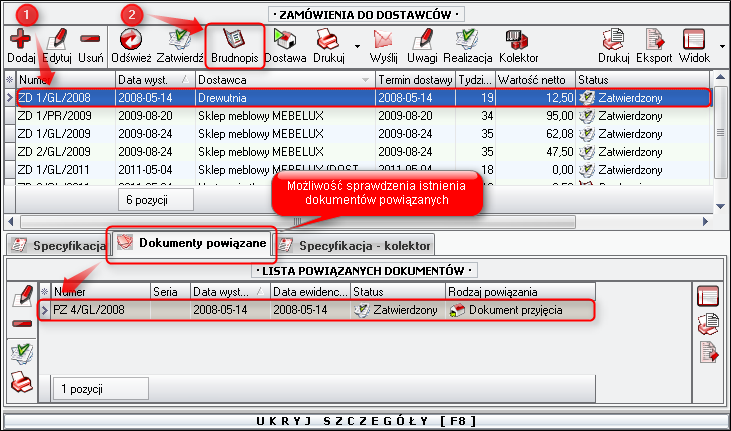Open the Kolektor tool

[518, 42]
